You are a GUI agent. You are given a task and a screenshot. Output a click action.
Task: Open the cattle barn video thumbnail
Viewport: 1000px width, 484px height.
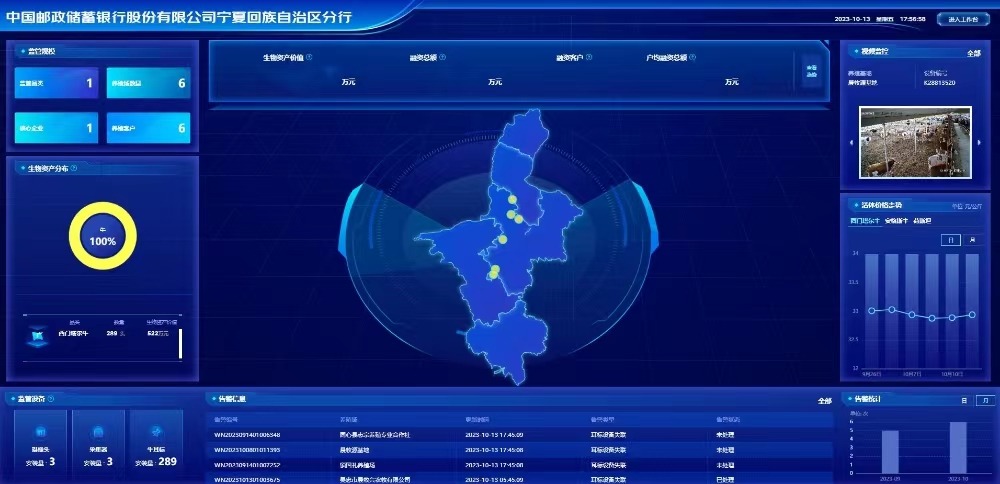pos(915,142)
